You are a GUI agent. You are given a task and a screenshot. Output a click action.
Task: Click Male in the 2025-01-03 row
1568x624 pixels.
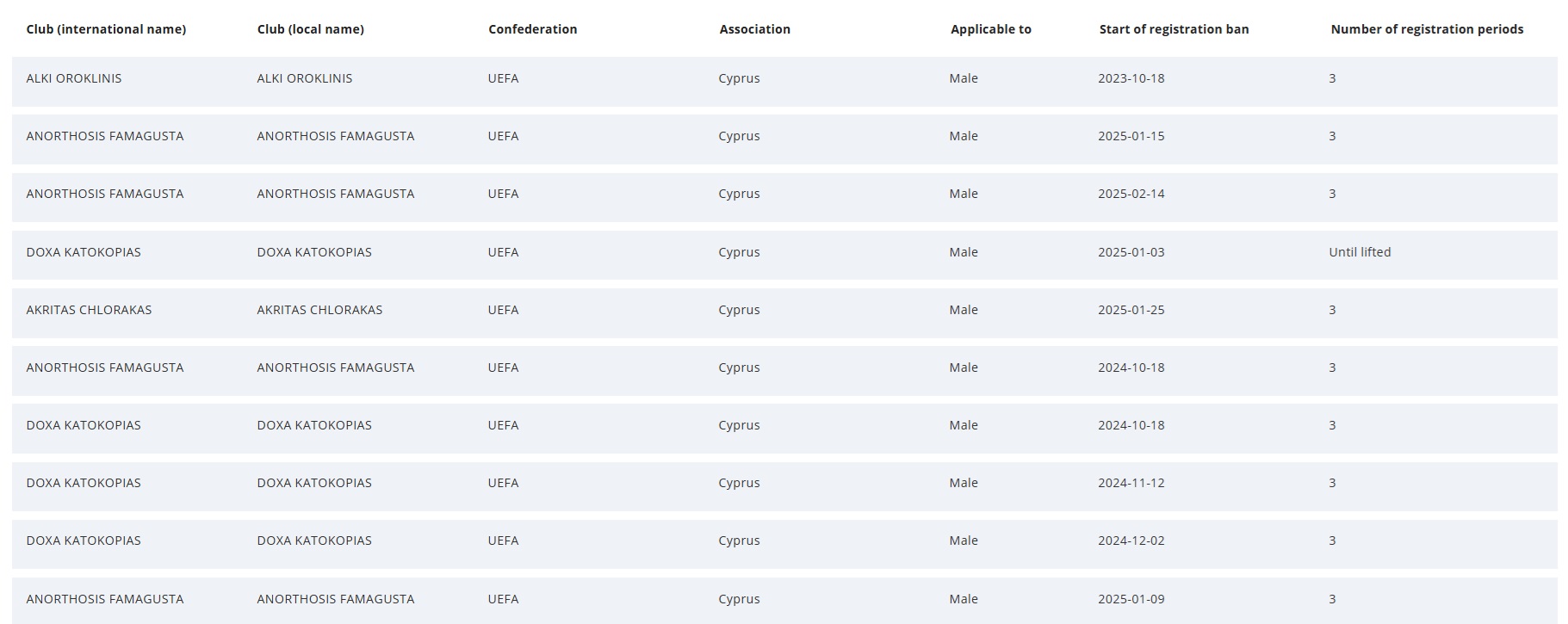point(964,252)
